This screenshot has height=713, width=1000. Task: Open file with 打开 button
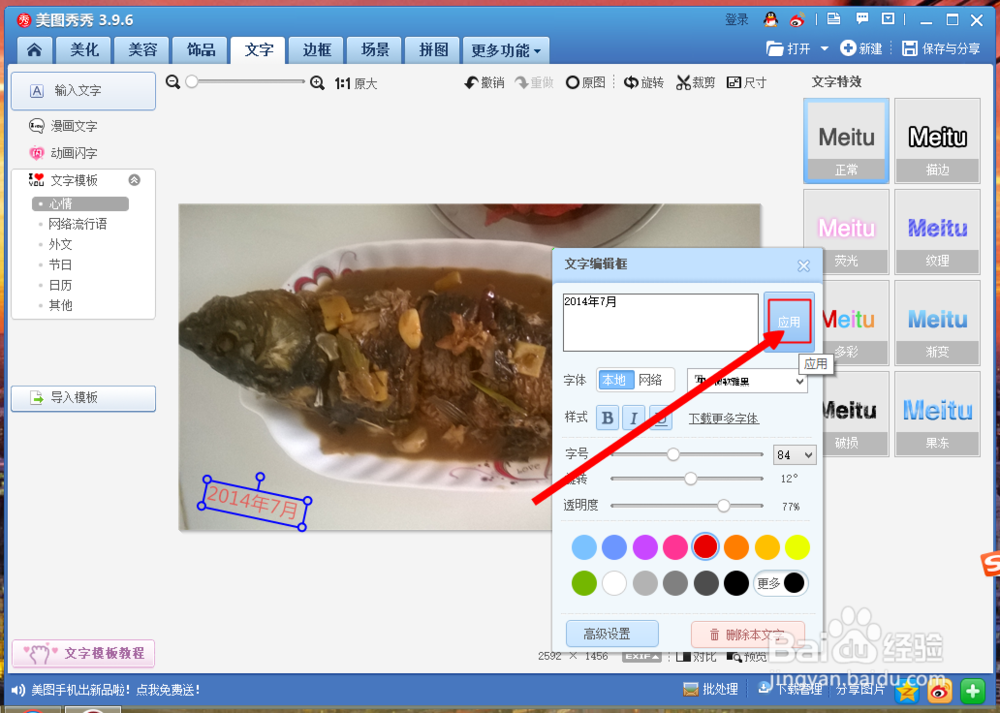[x=788, y=48]
